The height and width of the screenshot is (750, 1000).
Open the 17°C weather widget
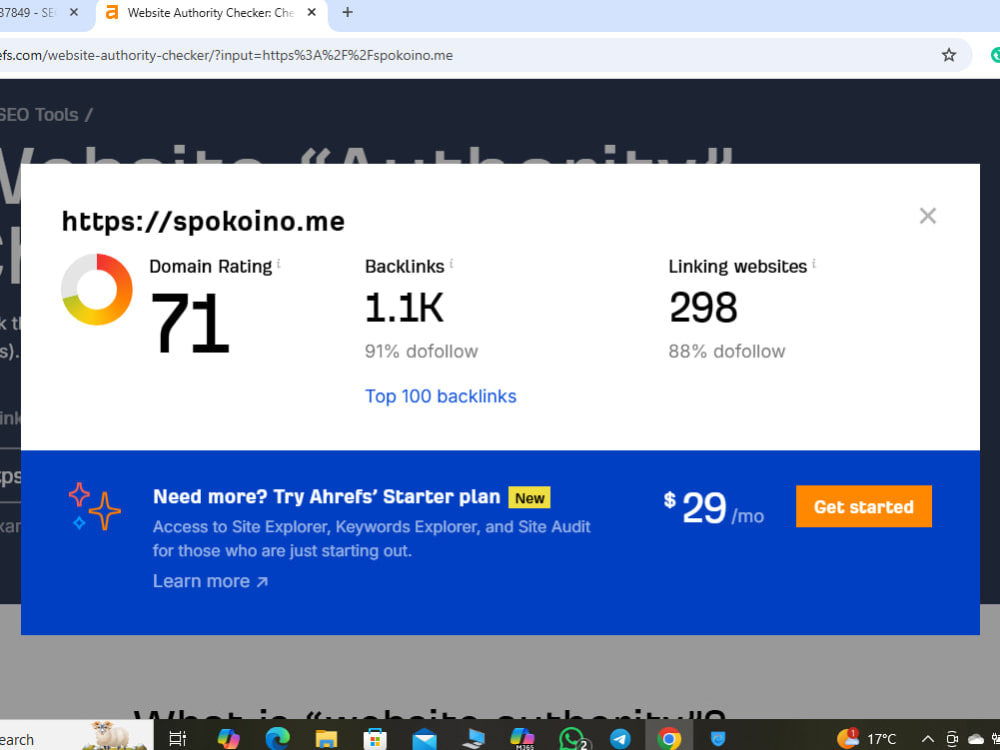click(x=867, y=739)
